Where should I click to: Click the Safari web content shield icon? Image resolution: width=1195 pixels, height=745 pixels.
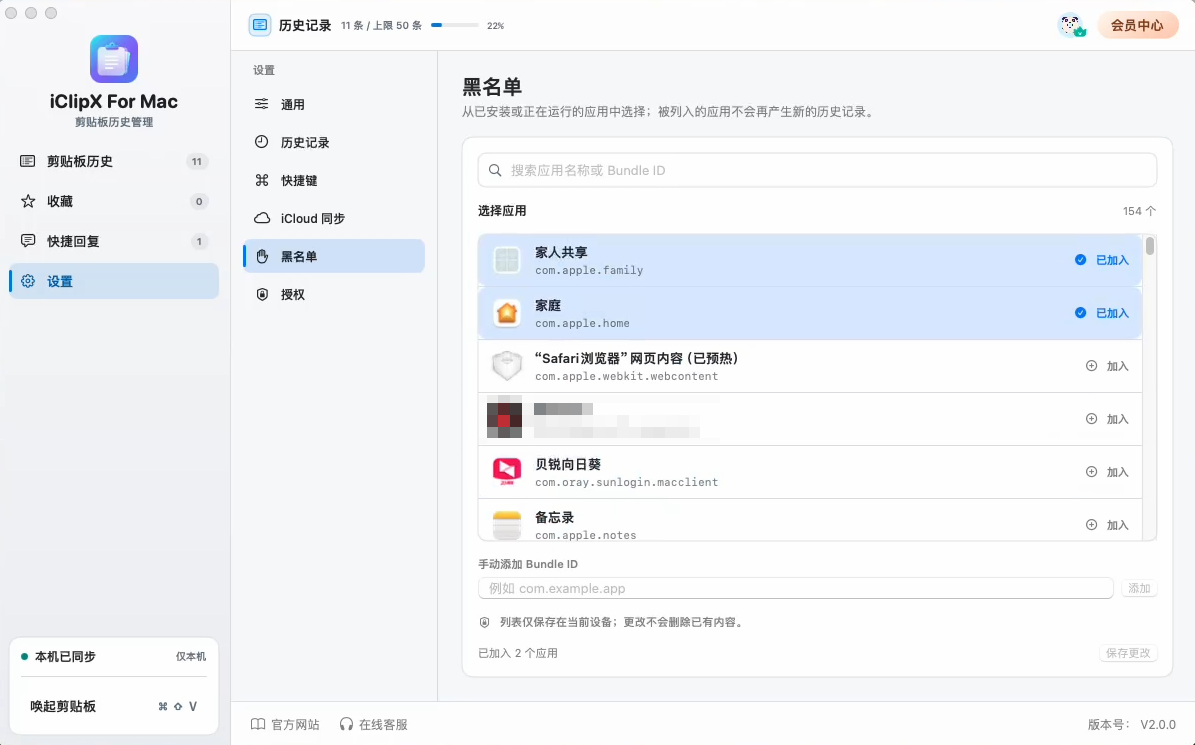click(x=507, y=366)
